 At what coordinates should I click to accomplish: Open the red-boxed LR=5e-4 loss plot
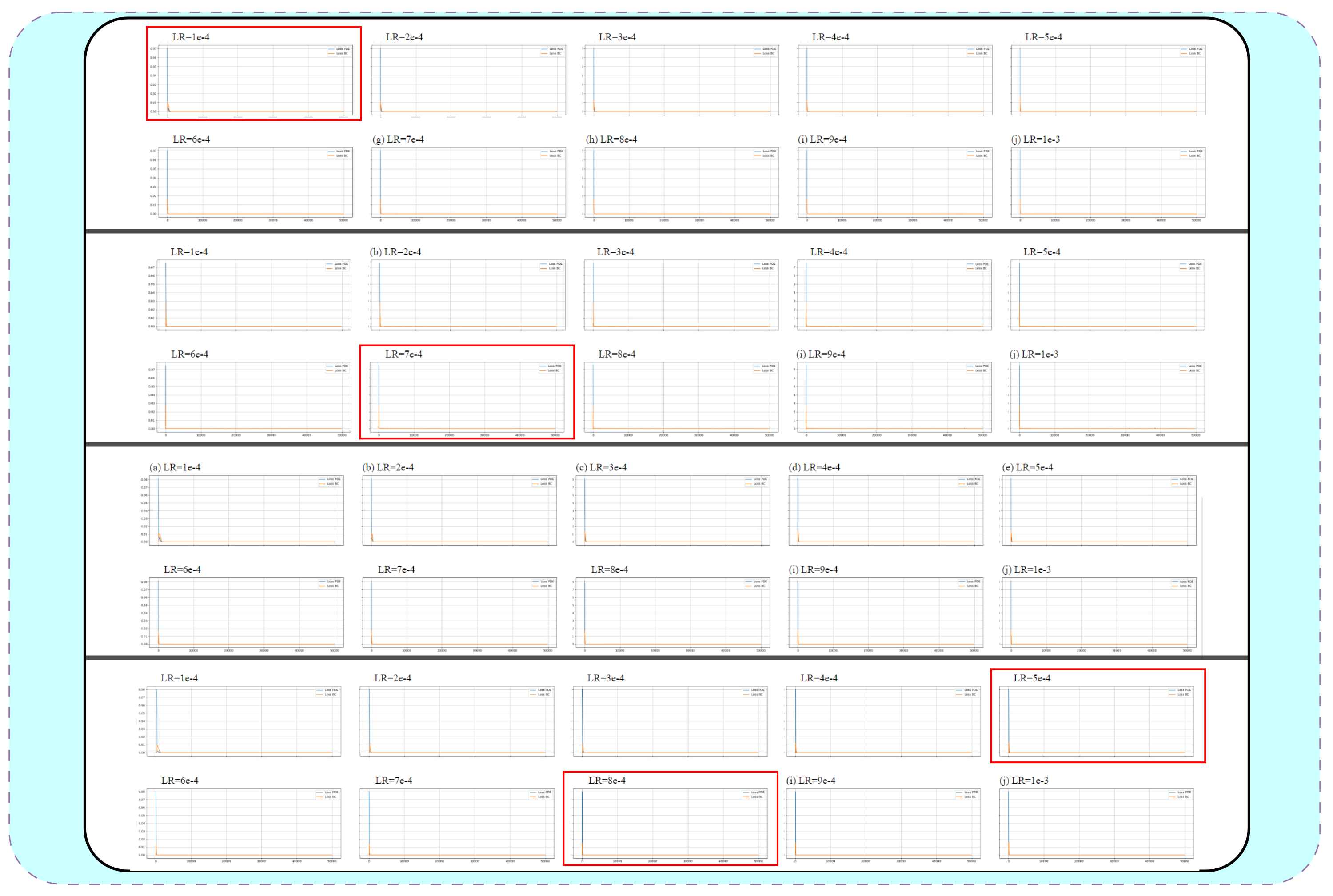[x=1098, y=721]
